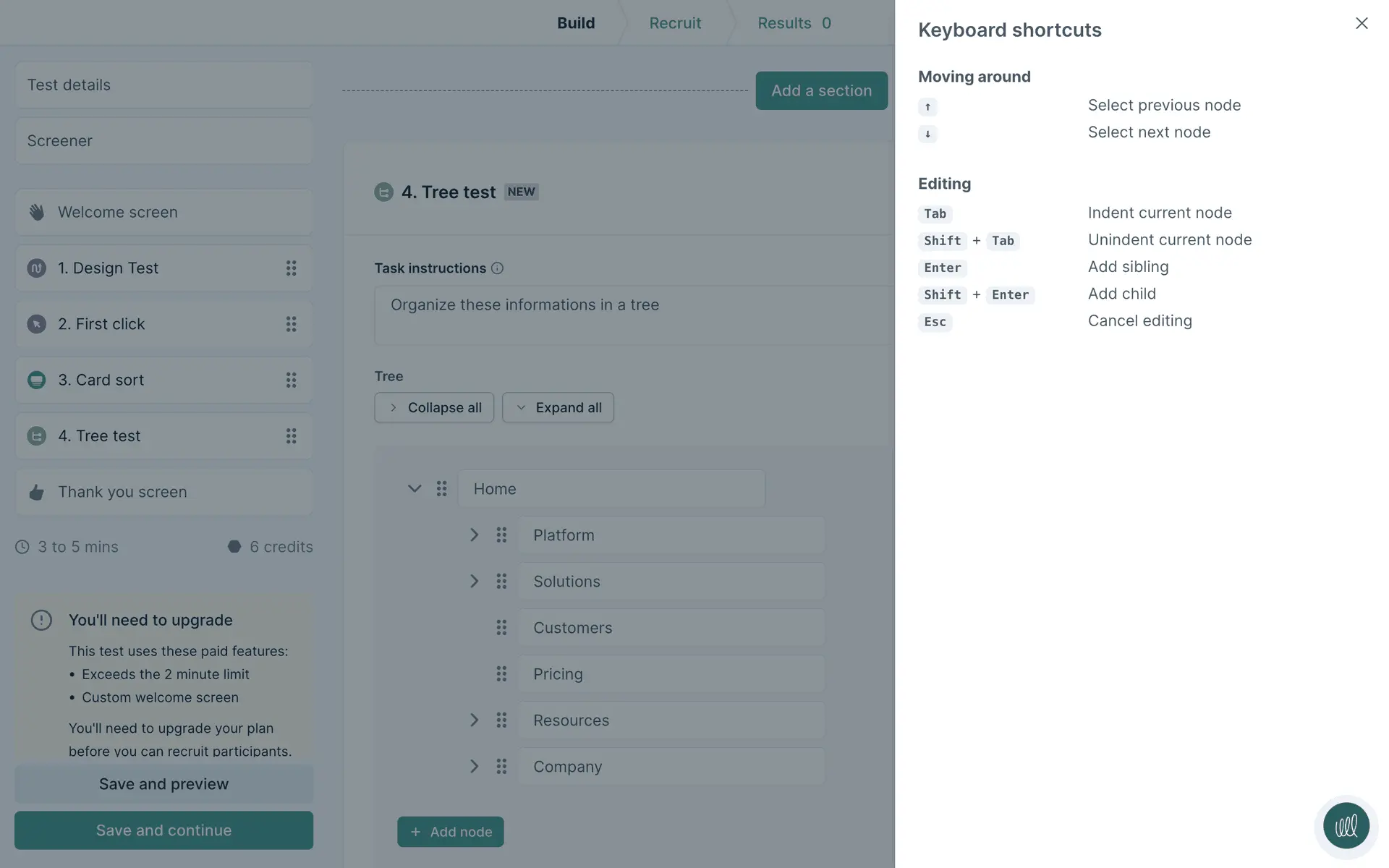Click drag handle for Card sort section
The image size is (1389, 868).
[291, 380]
